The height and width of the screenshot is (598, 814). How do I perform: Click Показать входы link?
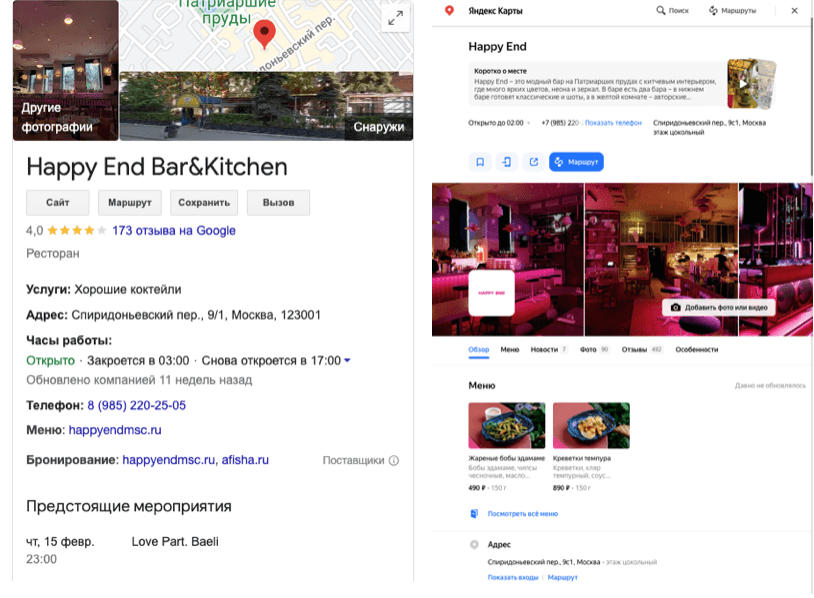513,577
